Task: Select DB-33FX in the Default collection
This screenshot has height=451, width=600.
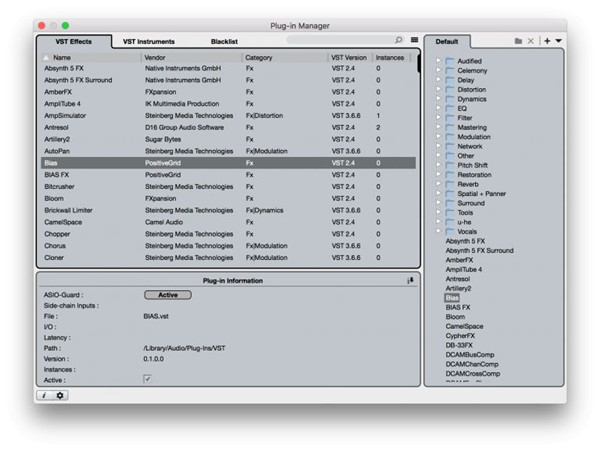Action: tap(459, 345)
